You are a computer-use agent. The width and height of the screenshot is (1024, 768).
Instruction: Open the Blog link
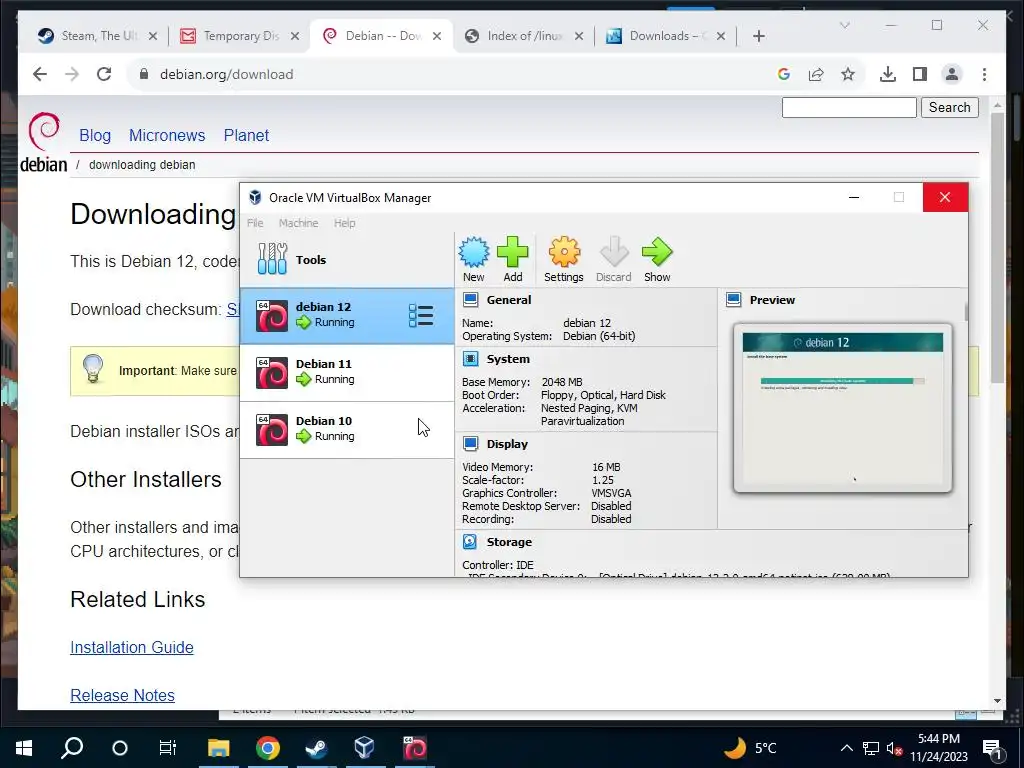[x=95, y=135]
